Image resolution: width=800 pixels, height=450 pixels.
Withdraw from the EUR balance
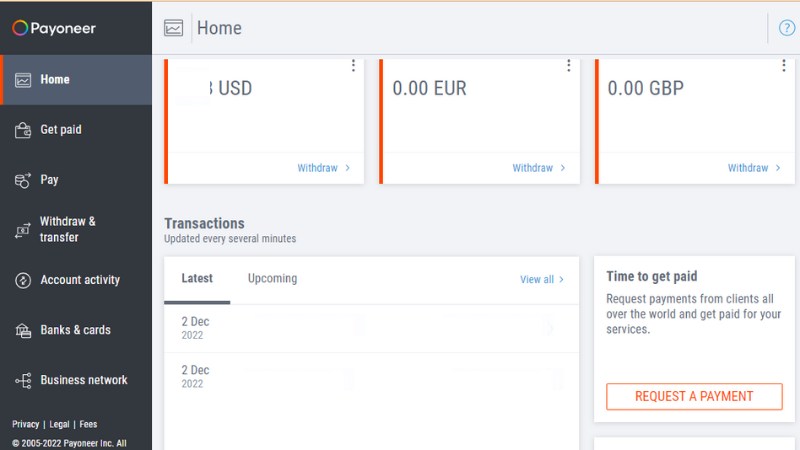click(x=539, y=168)
